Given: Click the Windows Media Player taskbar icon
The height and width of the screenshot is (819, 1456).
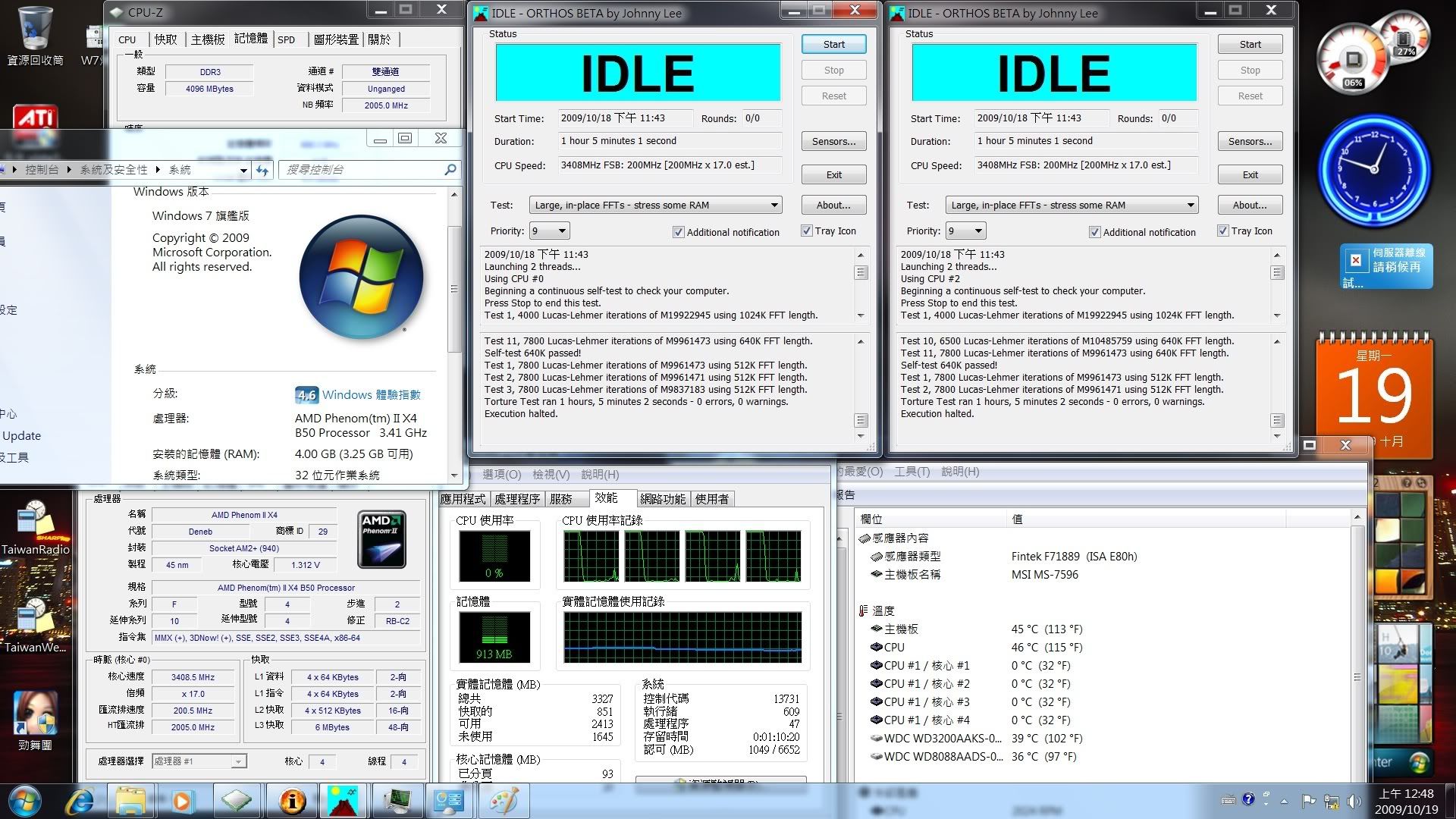Looking at the screenshot, I should (182, 801).
